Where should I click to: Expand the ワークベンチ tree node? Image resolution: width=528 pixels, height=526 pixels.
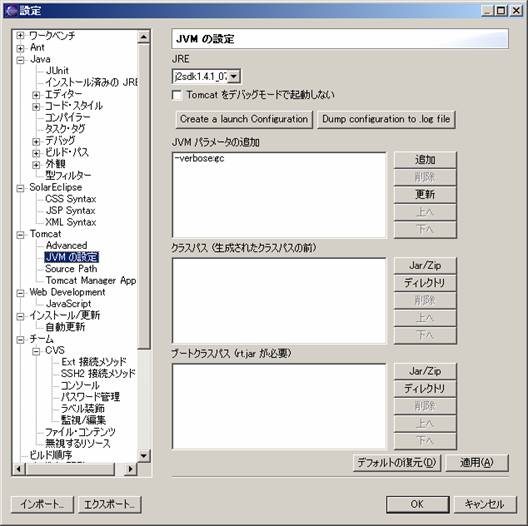click(20, 36)
